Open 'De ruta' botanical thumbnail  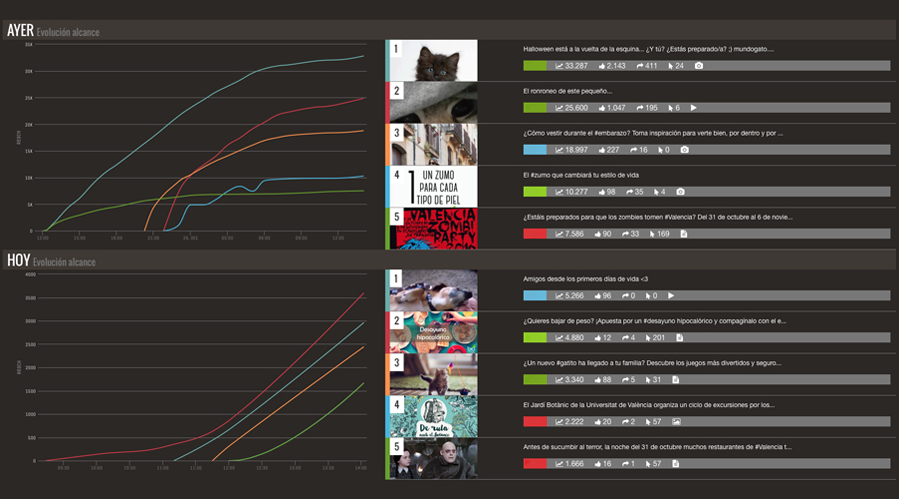tap(434, 416)
